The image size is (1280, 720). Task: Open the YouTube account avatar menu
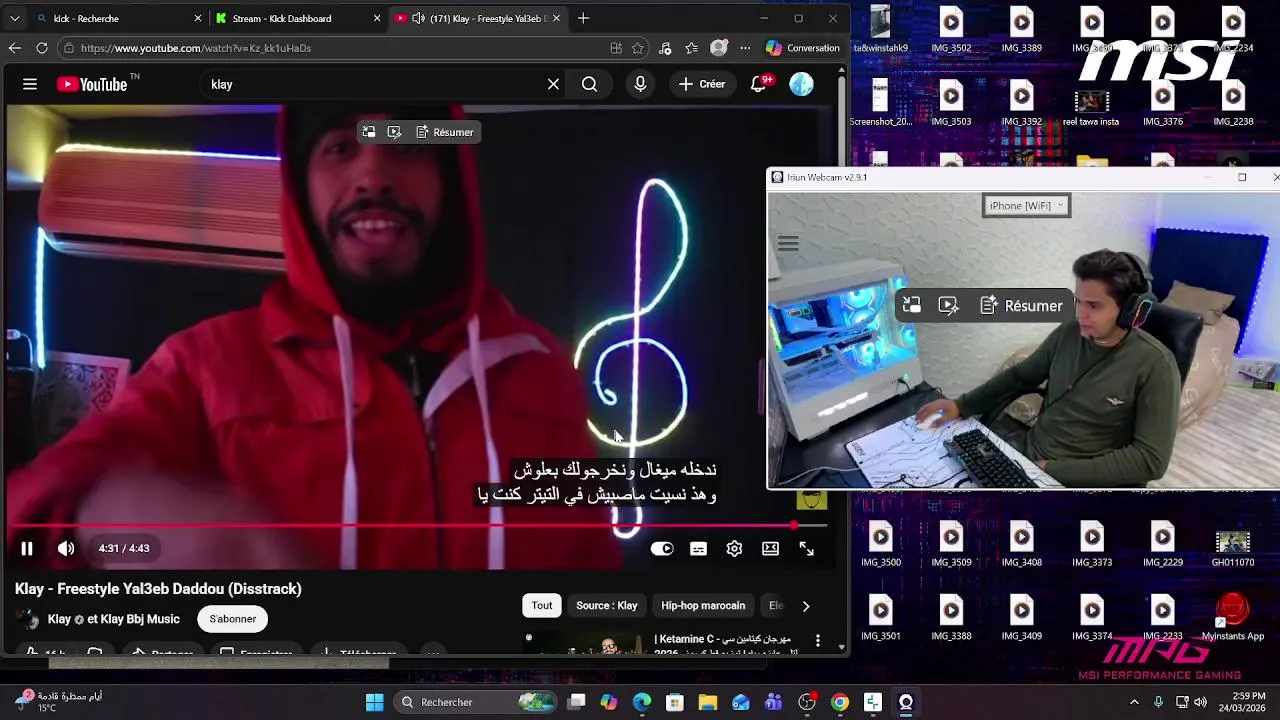click(x=802, y=85)
